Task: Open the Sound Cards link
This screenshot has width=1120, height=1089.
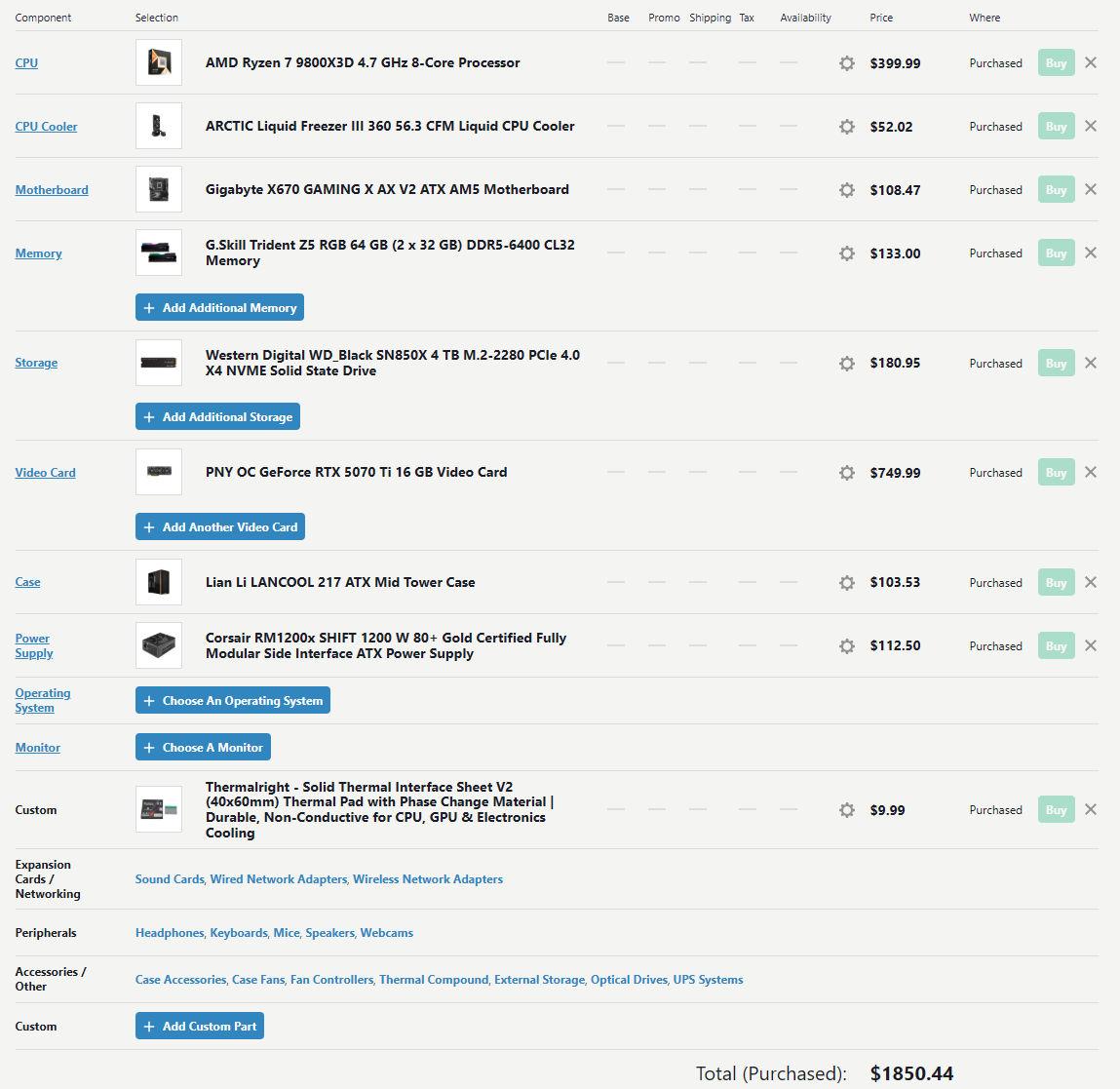Action: pyautogui.click(x=170, y=879)
